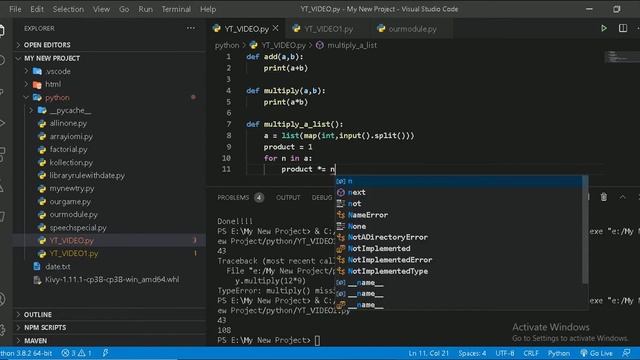Change encoding via UTF-8
This screenshot has height=360, width=640.
click(x=504, y=353)
